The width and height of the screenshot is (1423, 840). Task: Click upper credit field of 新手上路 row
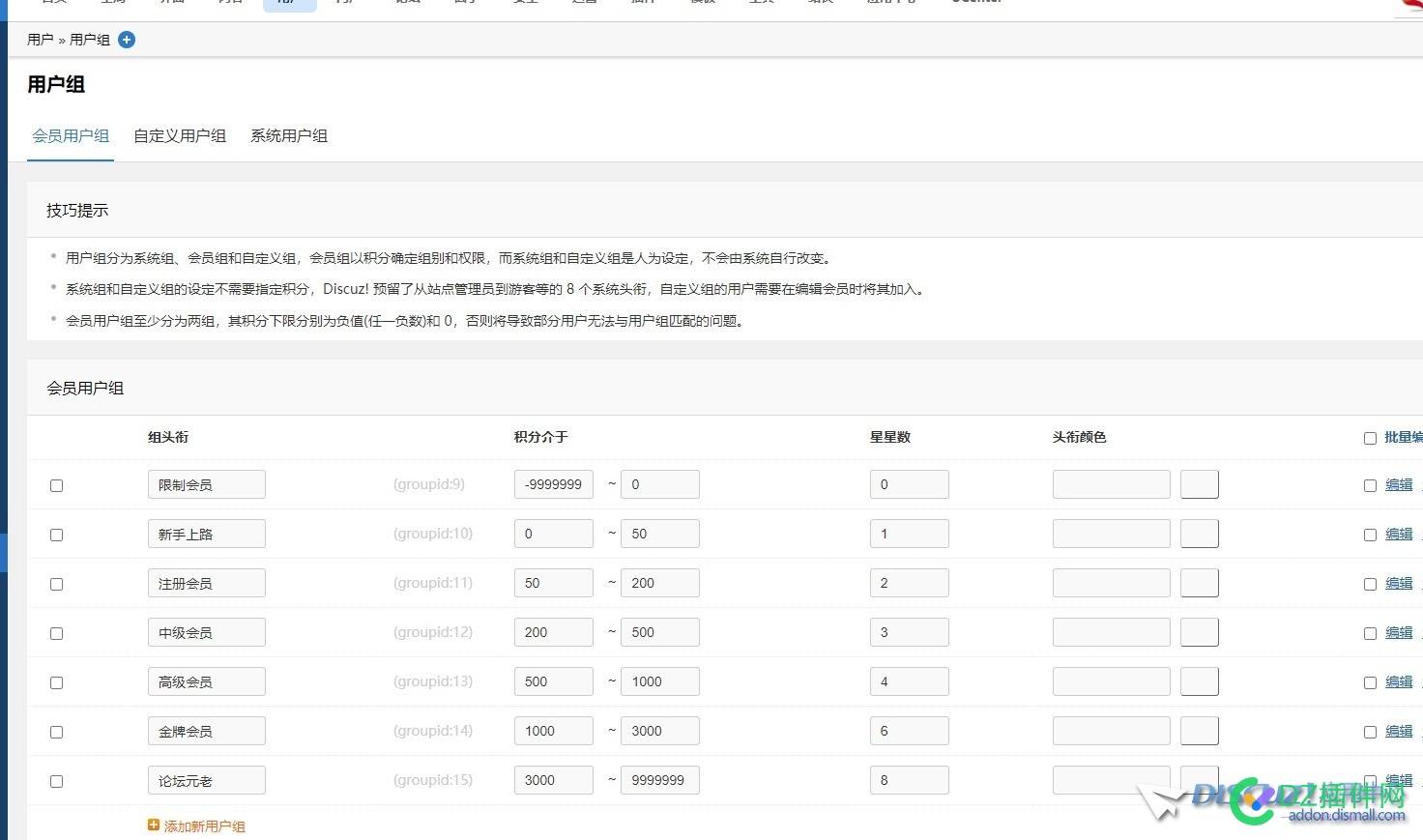click(x=660, y=534)
